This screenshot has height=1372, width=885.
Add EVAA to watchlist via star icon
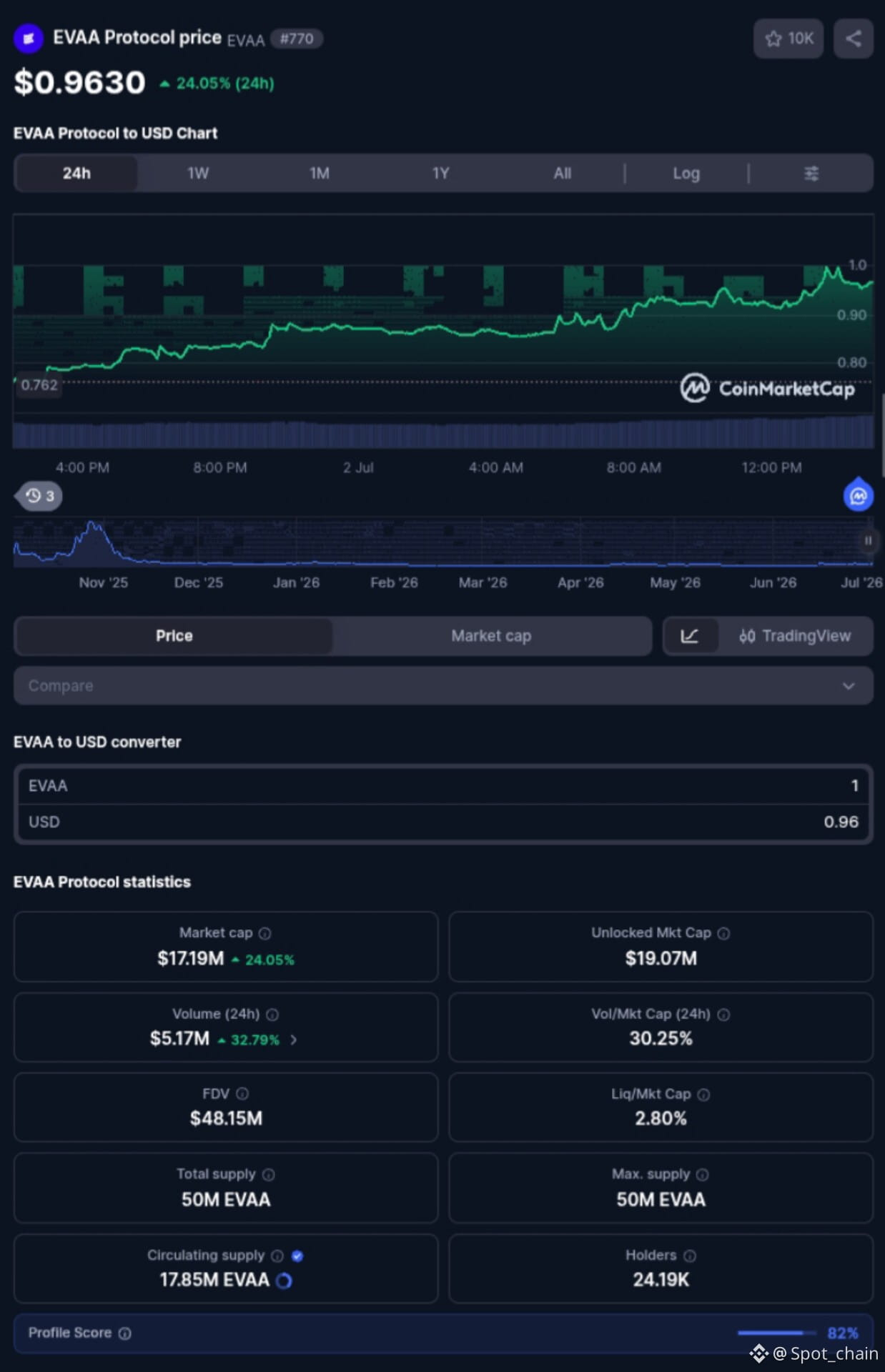pos(788,39)
